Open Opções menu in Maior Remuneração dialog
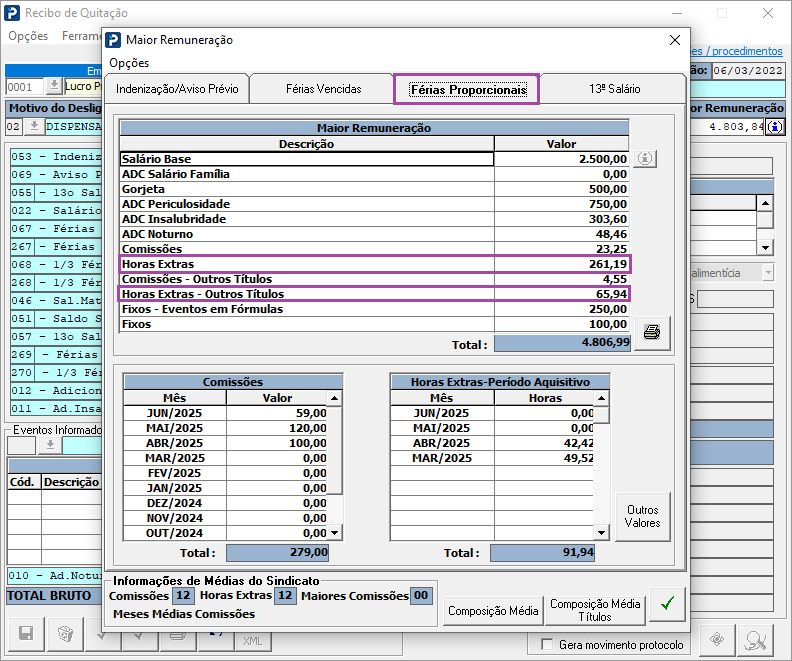Screen dimensions: 792x661 point(129,63)
